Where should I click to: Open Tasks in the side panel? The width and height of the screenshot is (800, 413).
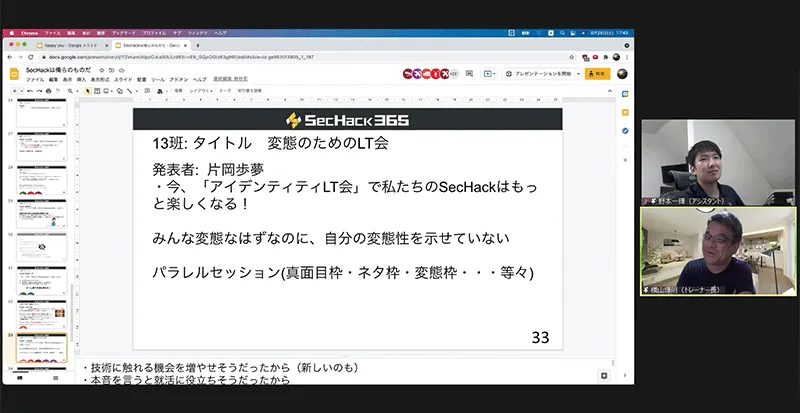click(x=625, y=131)
